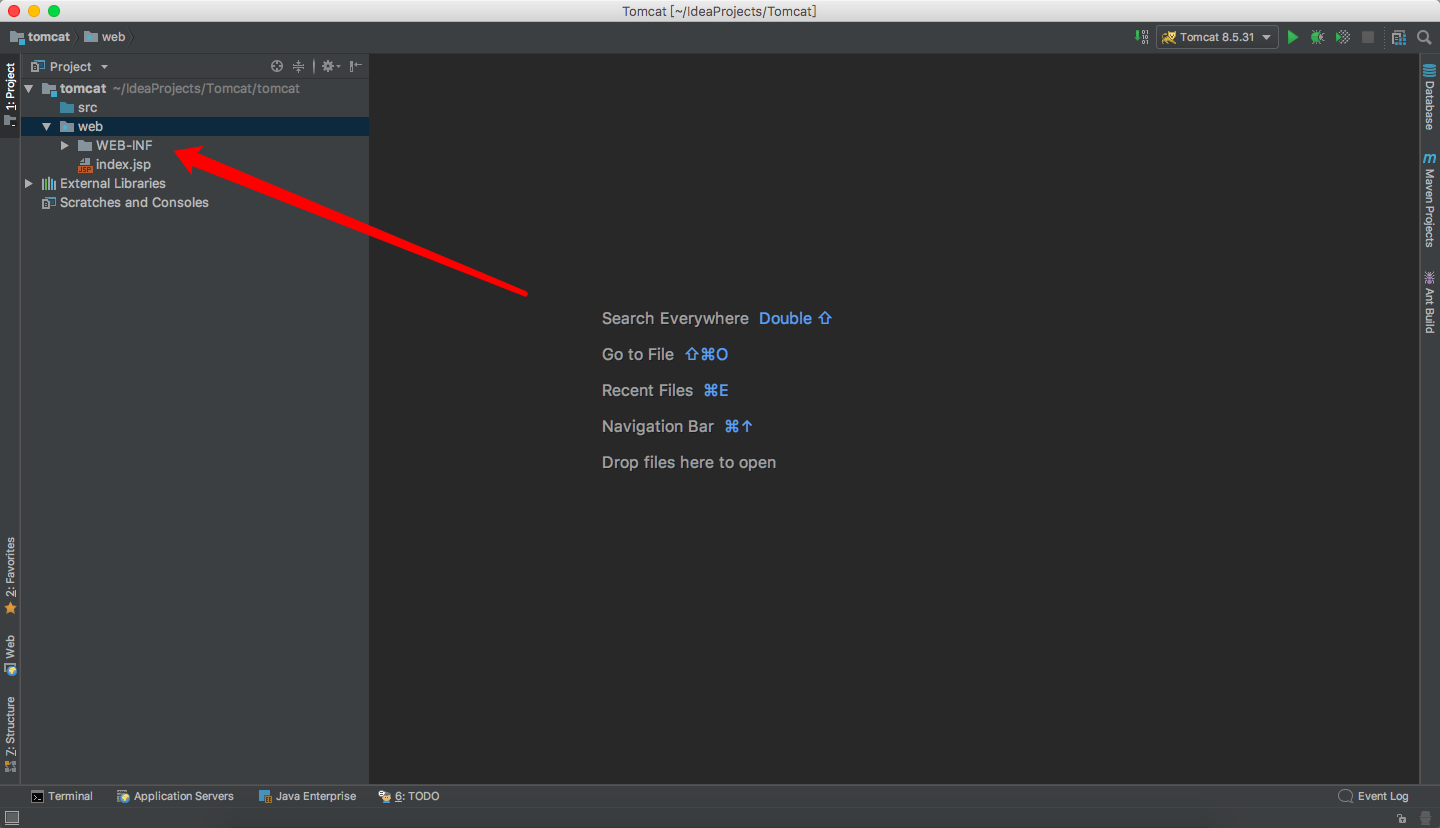Open the Ant Build side tab
Image resolution: width=1440 pixels, height=828 pixels.
pos(1429,301)
